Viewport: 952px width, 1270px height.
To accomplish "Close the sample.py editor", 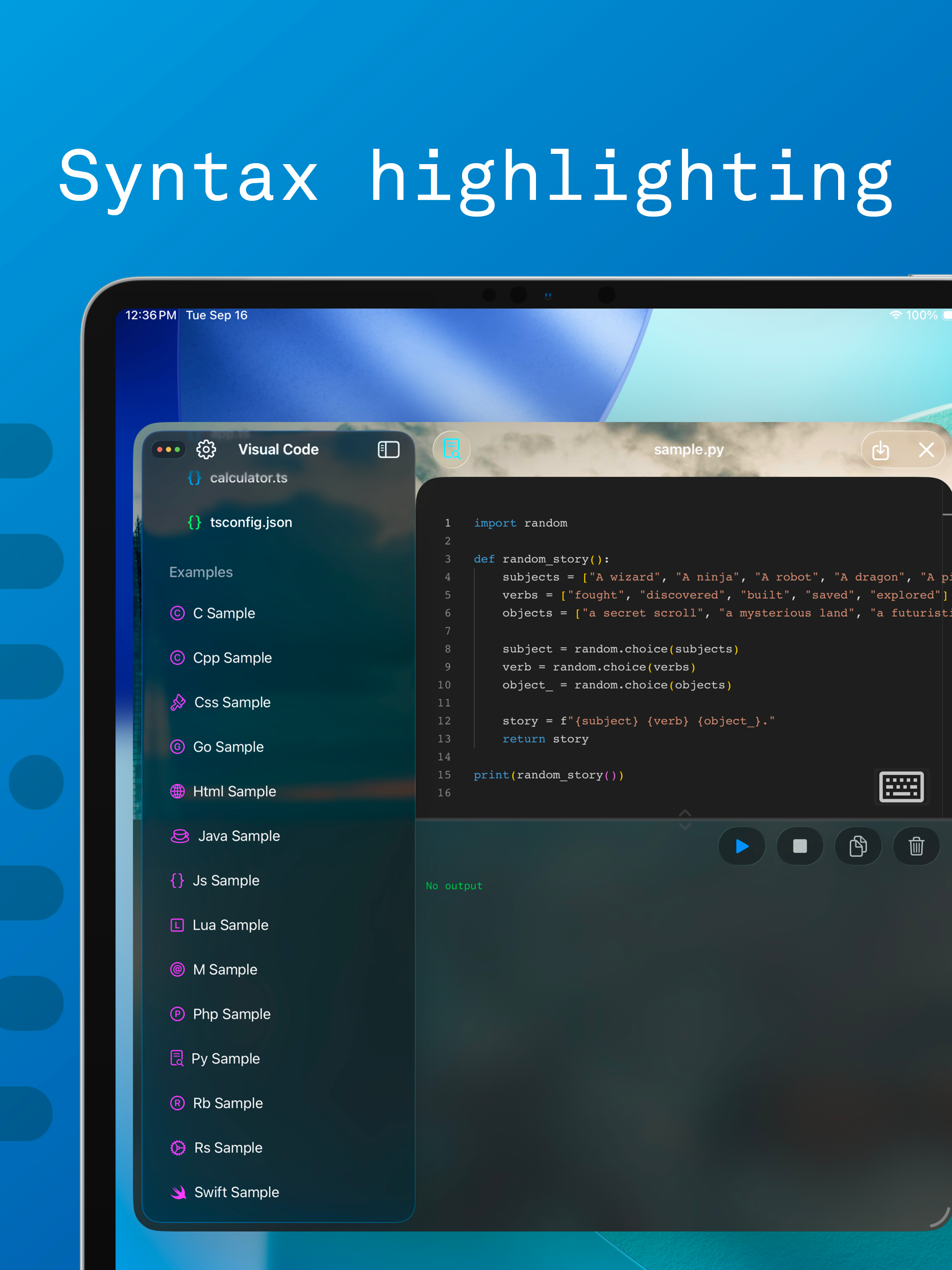I will coord(926,450).
